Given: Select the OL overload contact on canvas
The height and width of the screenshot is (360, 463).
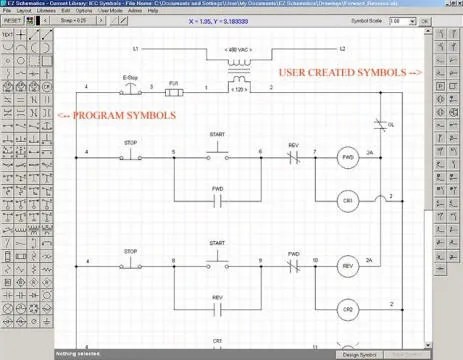Looking at the screenshot, I should click(381, 125).
